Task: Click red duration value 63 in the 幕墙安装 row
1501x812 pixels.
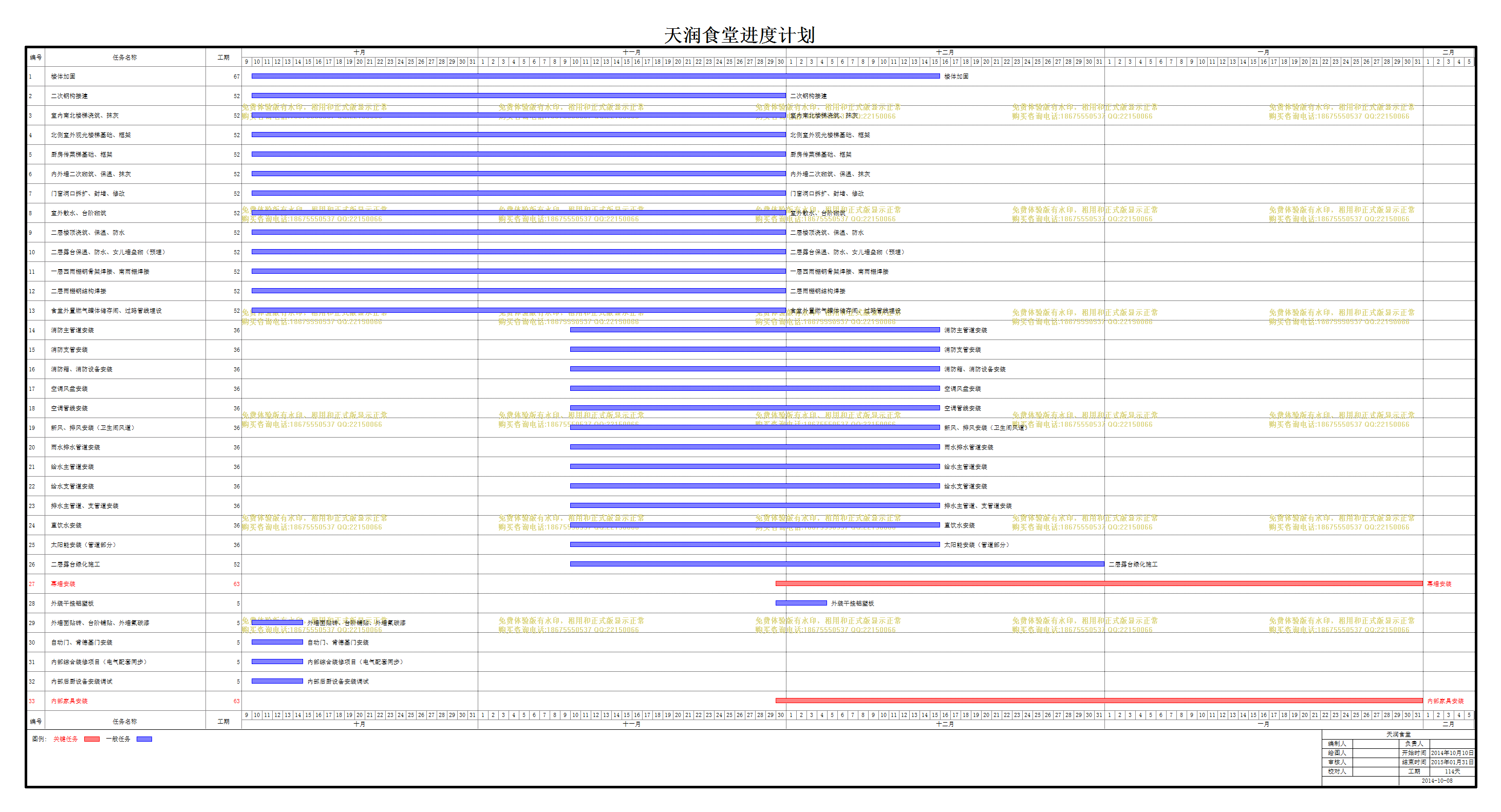Action: click(237, 584)
